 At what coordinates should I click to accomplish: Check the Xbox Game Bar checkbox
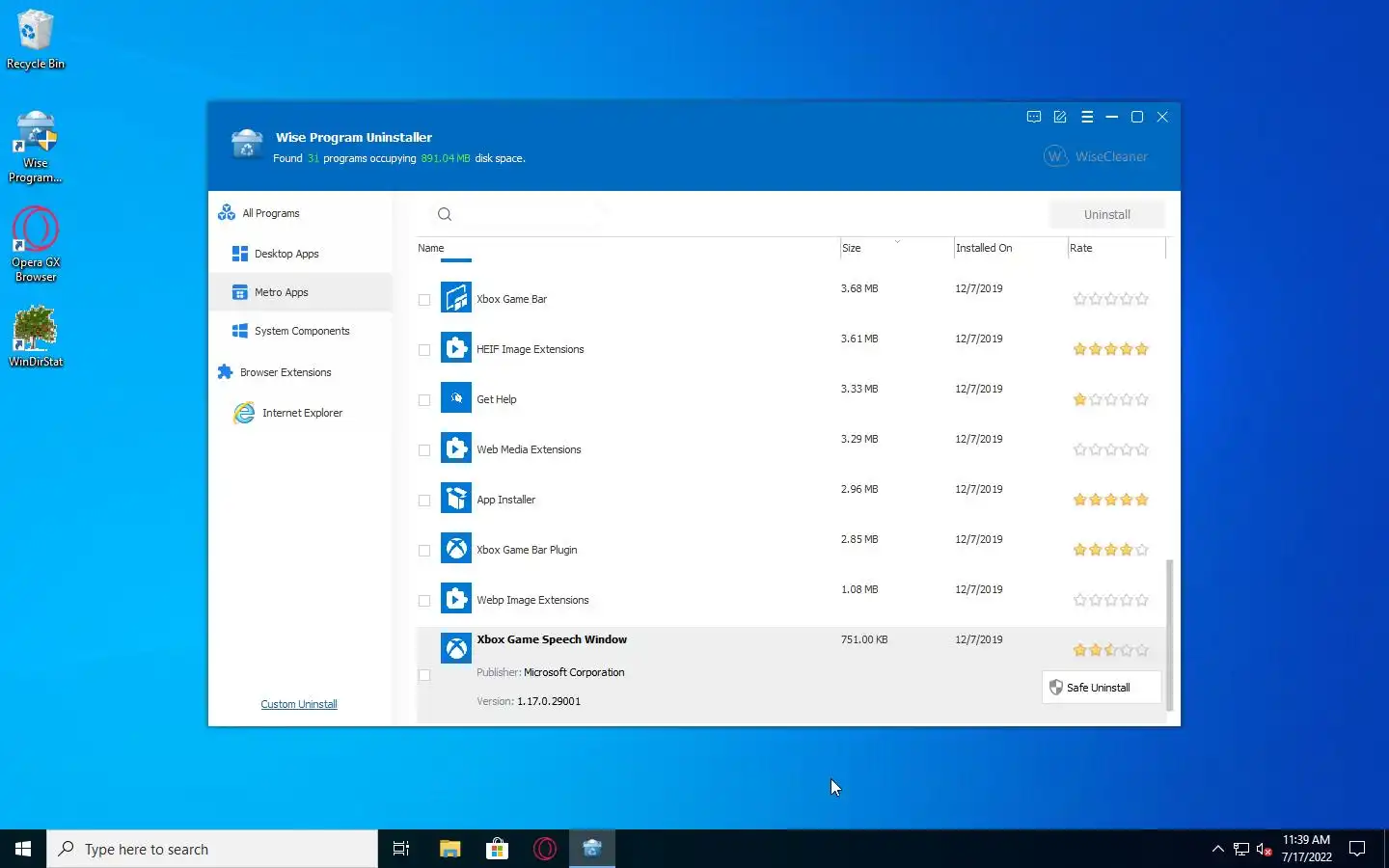click(424, 300)
